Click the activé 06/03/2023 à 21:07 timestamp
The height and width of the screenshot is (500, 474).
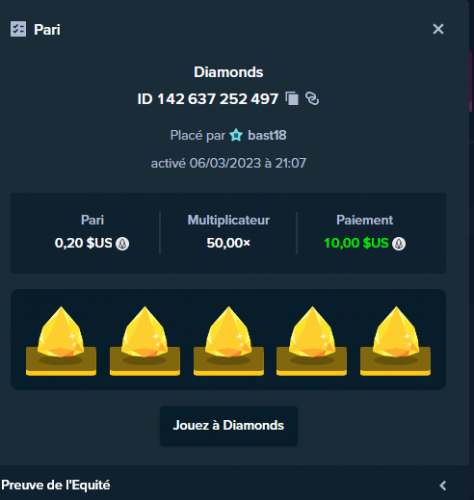(x=228, y=163)
